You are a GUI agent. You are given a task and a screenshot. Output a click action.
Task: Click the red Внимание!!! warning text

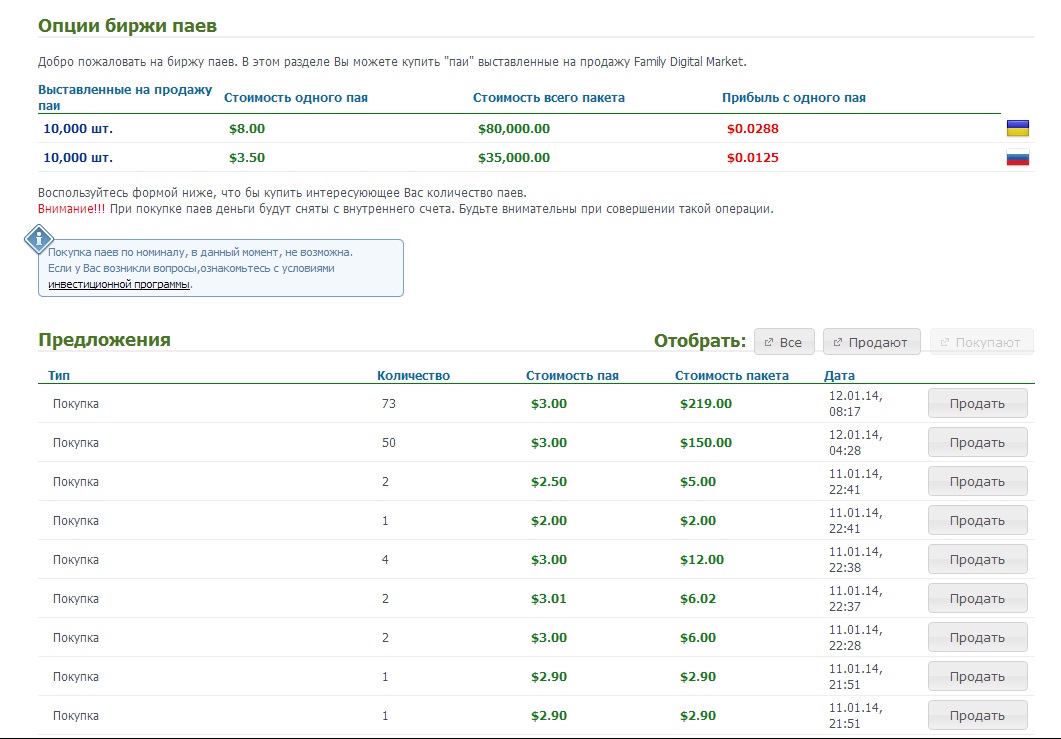point(72,208)
